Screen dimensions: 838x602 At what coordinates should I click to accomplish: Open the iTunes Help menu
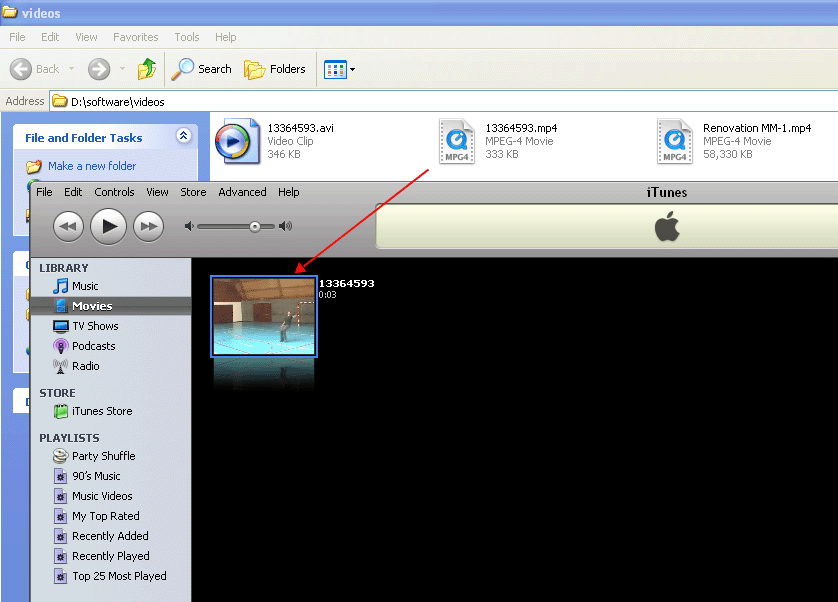[x=289, y=192]
